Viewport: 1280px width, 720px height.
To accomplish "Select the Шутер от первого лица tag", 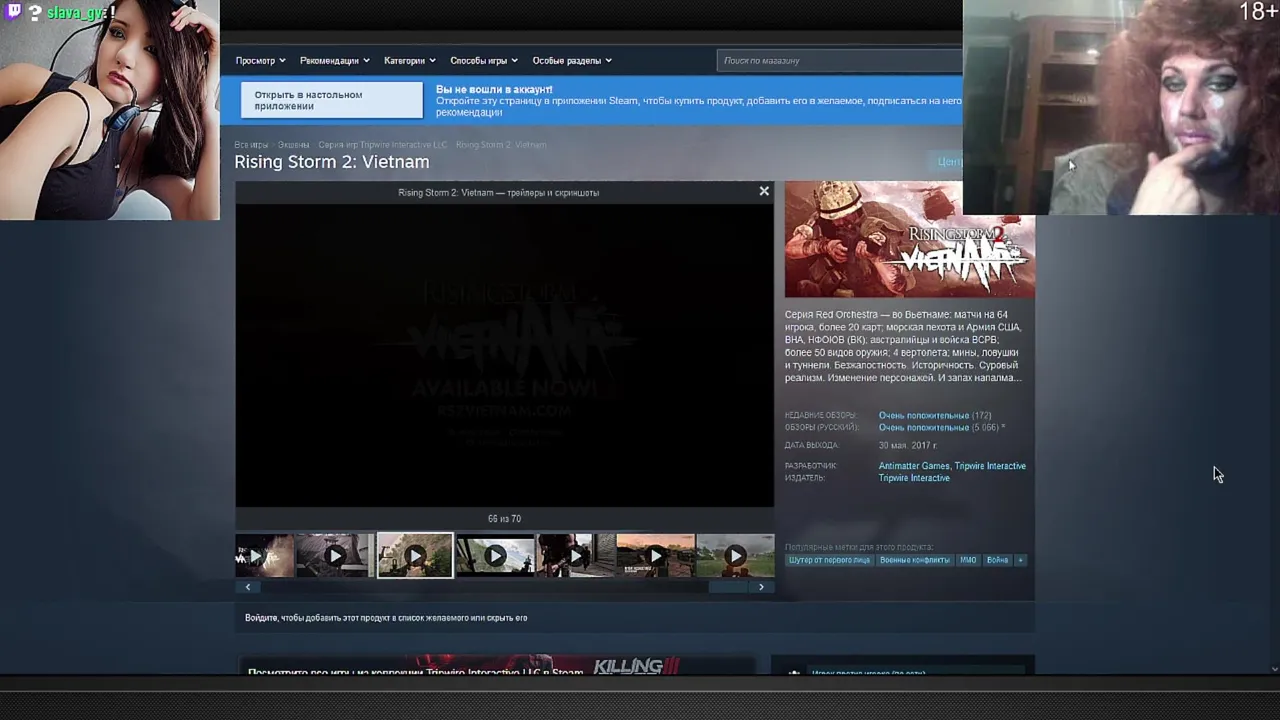I will [x=829, y=560].
